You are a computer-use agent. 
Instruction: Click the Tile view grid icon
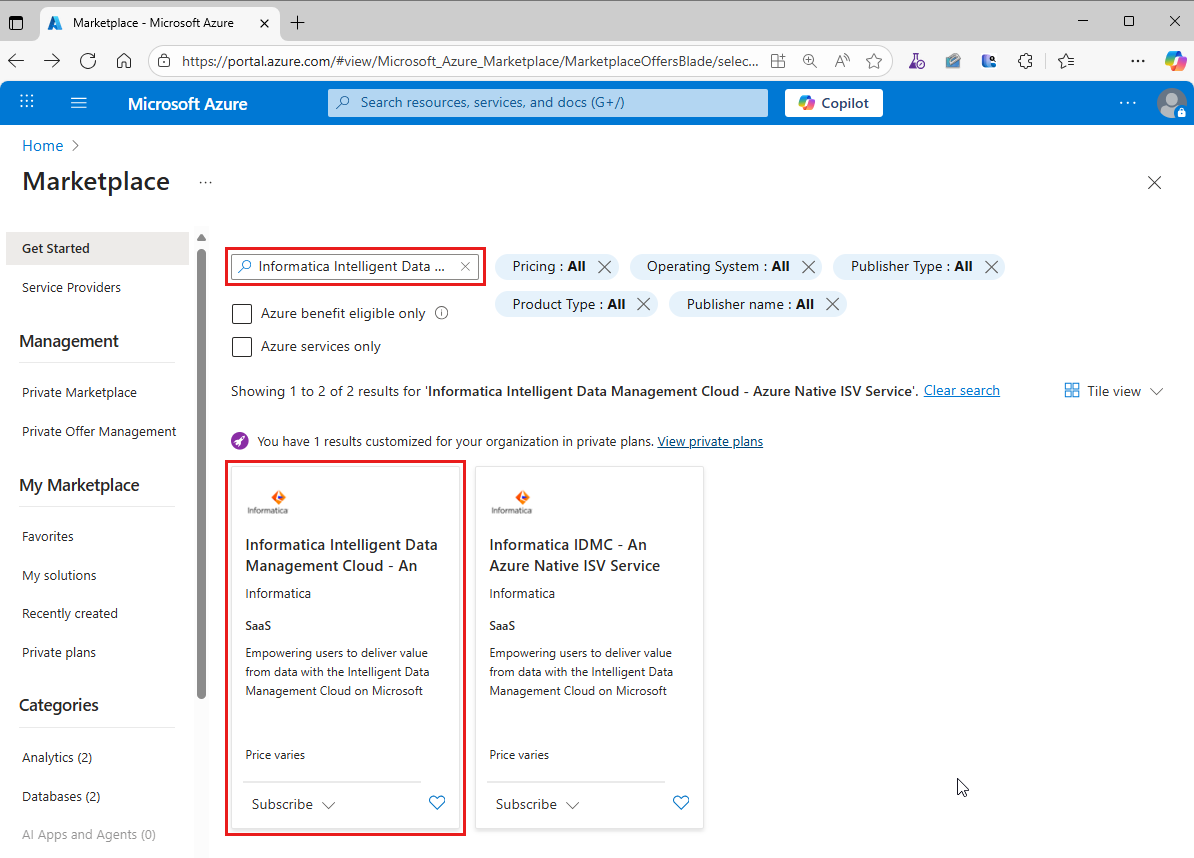pos(1072,390)
